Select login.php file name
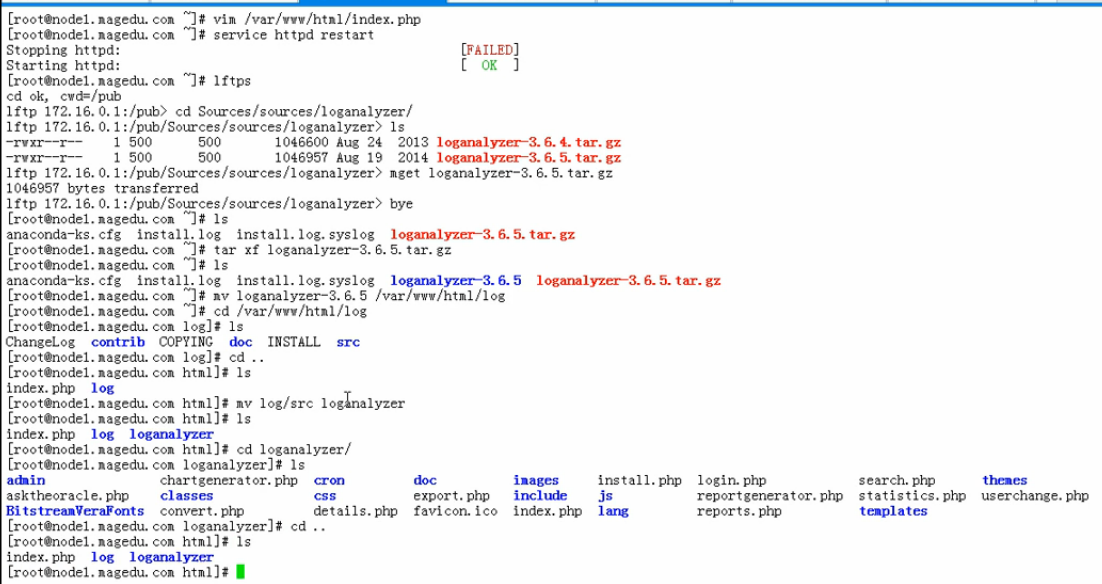 [732, 481]
